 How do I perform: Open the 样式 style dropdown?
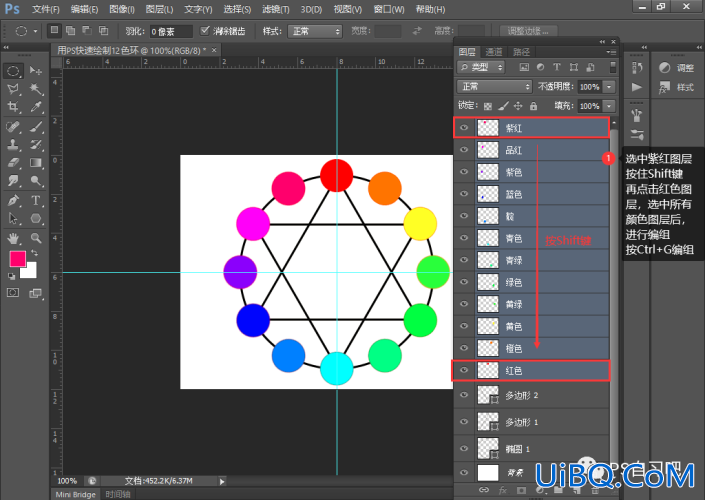[315, 31]
